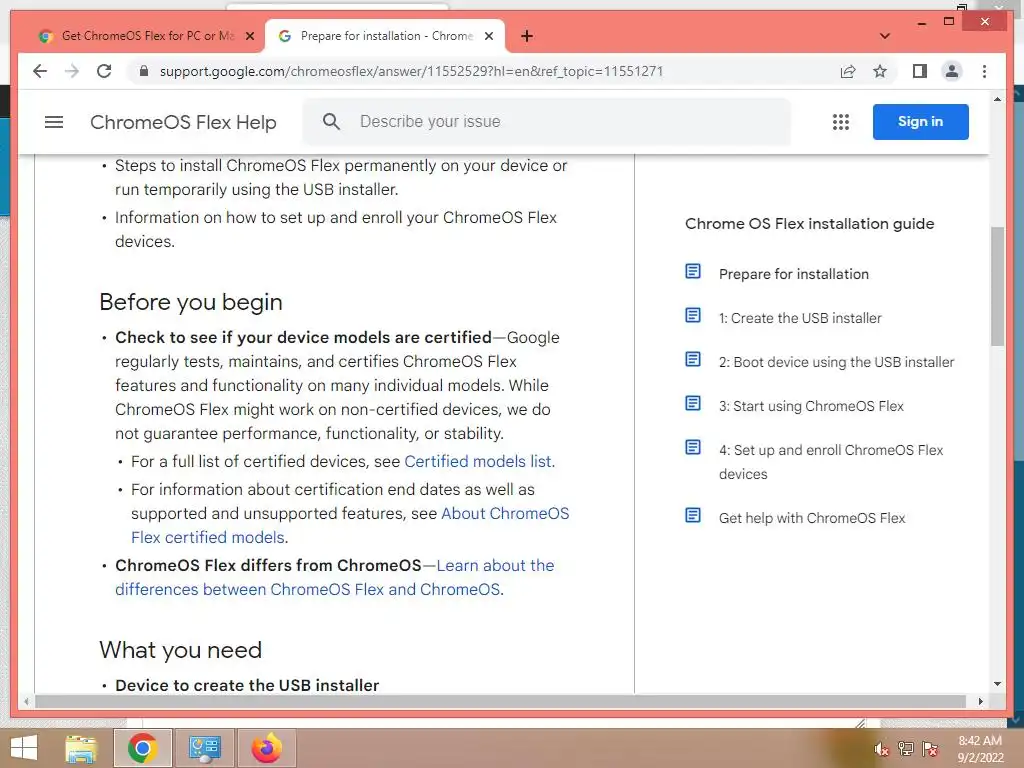1024x768 pixels.
Task: Open About ChromeOS Flex certified models link
Action: (350, 525)
